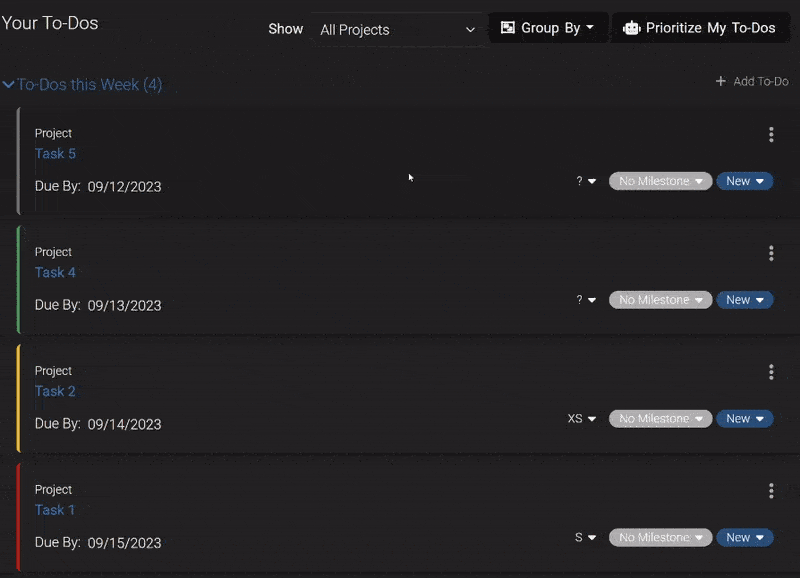Change Task 5 No Milestone selection

pos(661,181)
